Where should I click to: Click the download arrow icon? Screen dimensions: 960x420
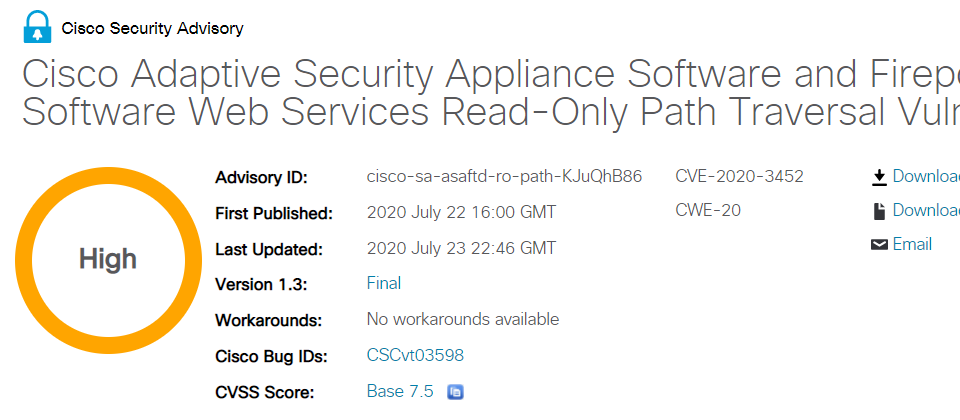tap(879, 177)
